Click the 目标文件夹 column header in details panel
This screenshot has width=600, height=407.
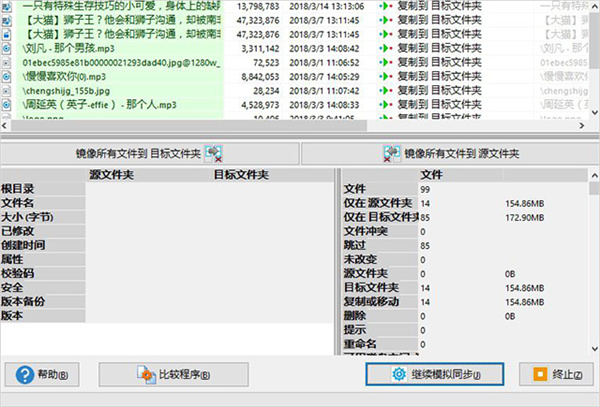pos(241,175)
